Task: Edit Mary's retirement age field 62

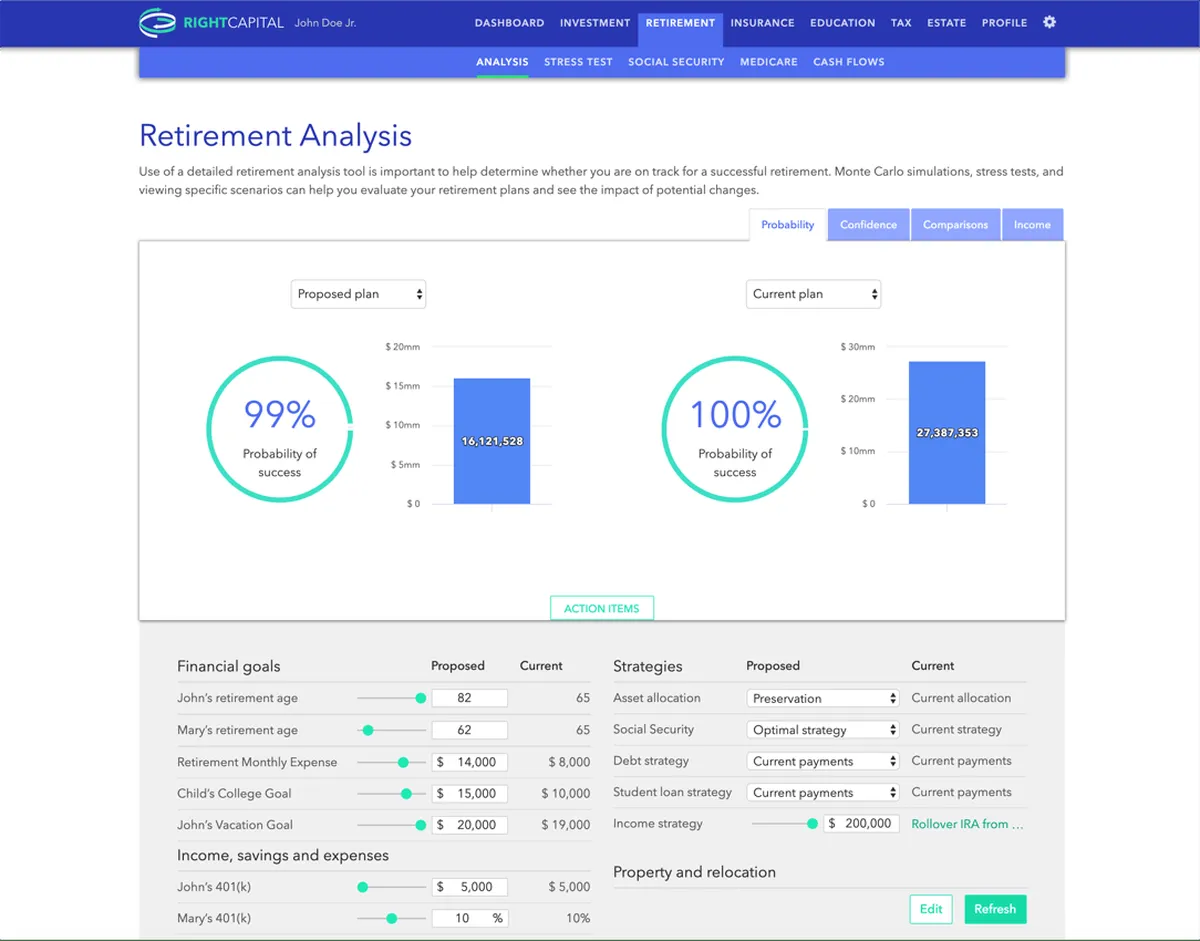Action: pyautogui.click(x=470, y=730)
